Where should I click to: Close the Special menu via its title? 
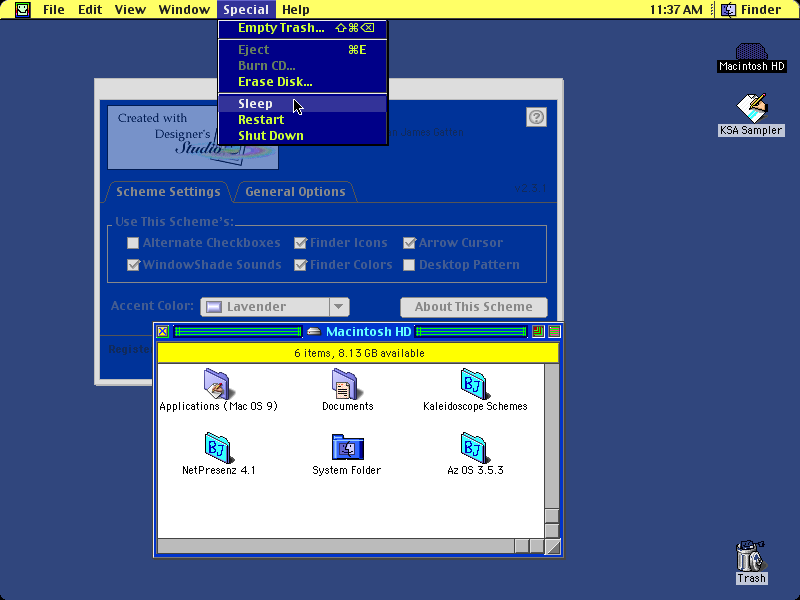coord(246,9)
